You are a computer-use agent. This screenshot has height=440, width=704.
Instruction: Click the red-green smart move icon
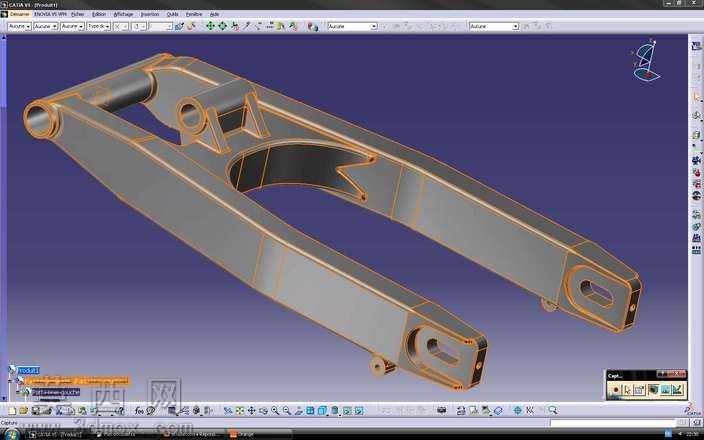pyautogui.click(x=235, y=26)
